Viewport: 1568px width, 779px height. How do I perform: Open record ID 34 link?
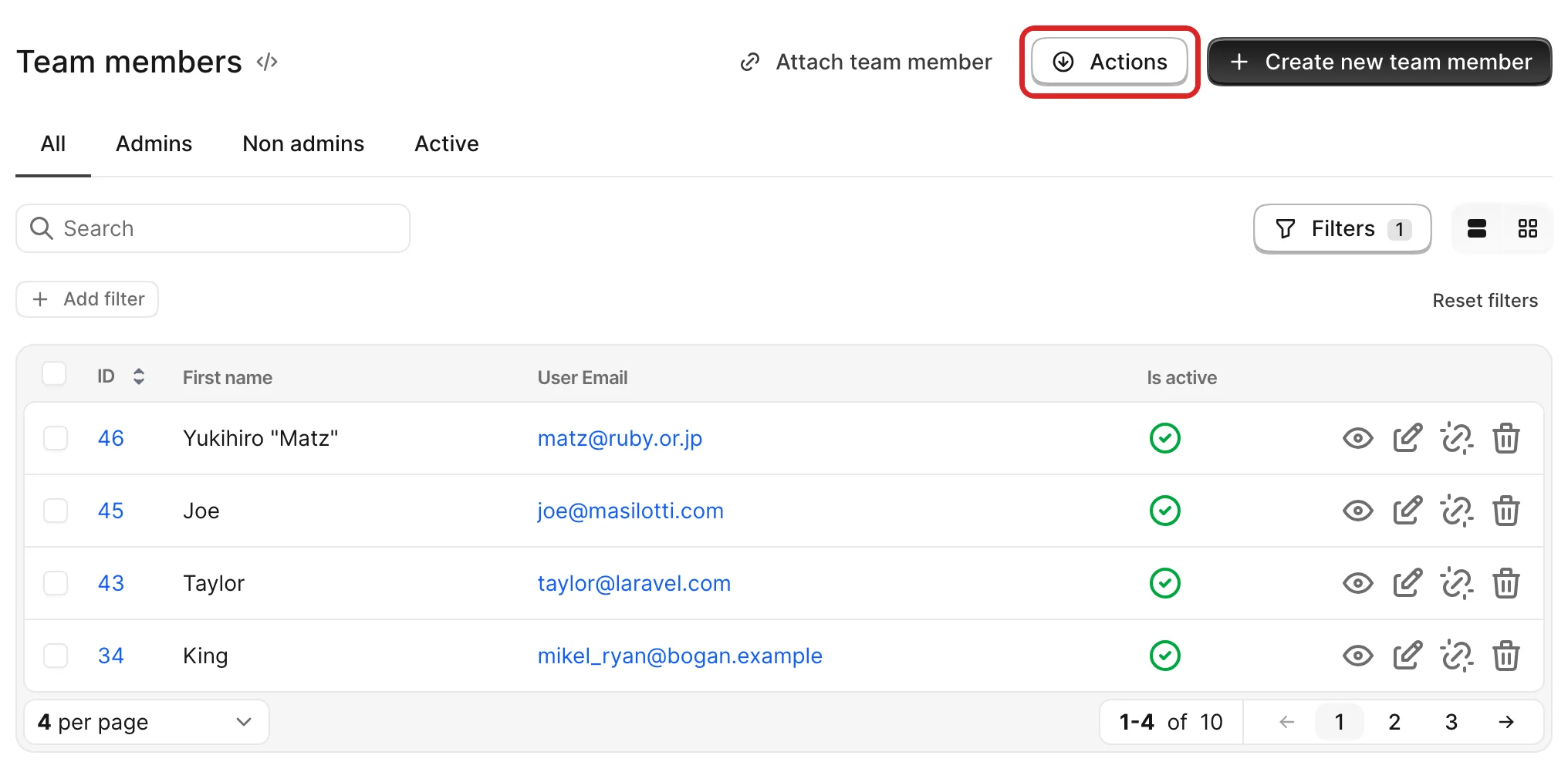point(110,656)
